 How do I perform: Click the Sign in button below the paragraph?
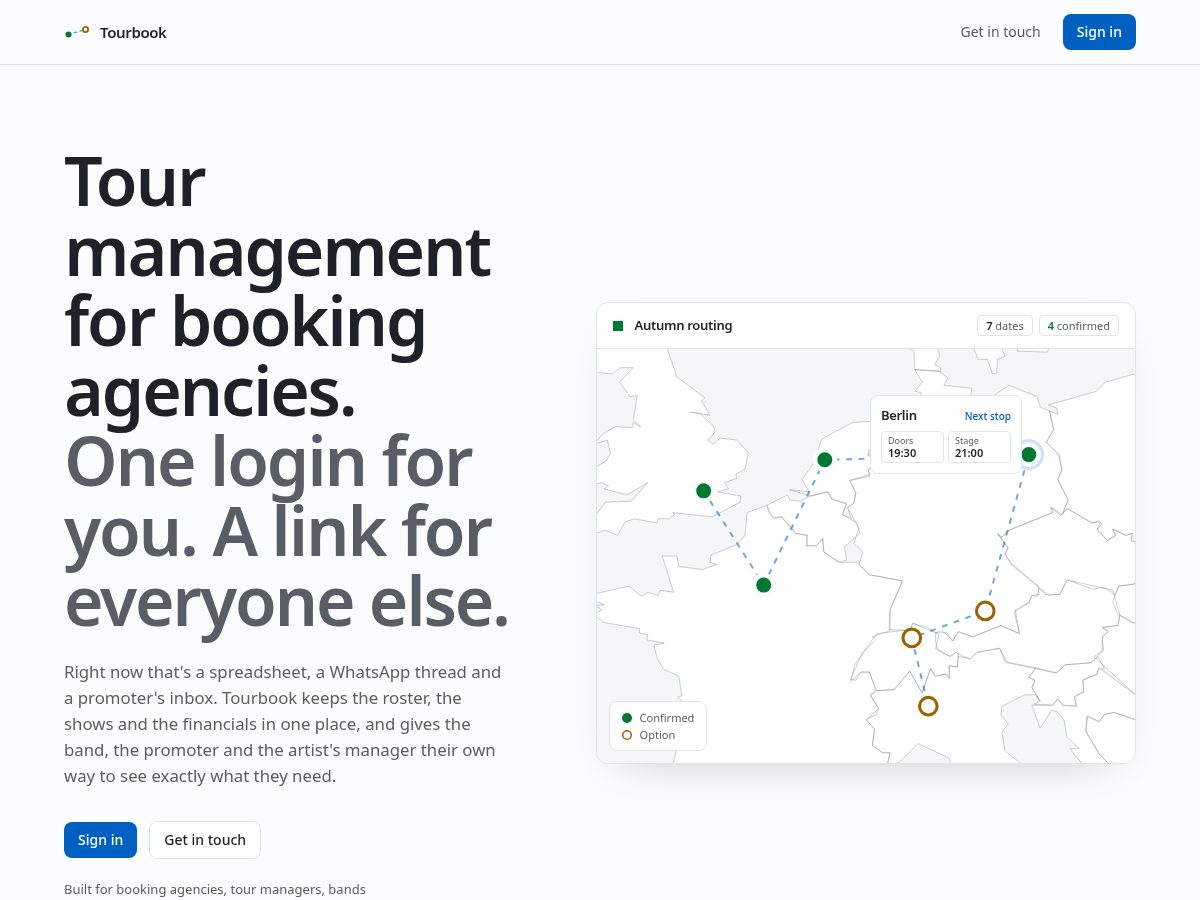100,840
